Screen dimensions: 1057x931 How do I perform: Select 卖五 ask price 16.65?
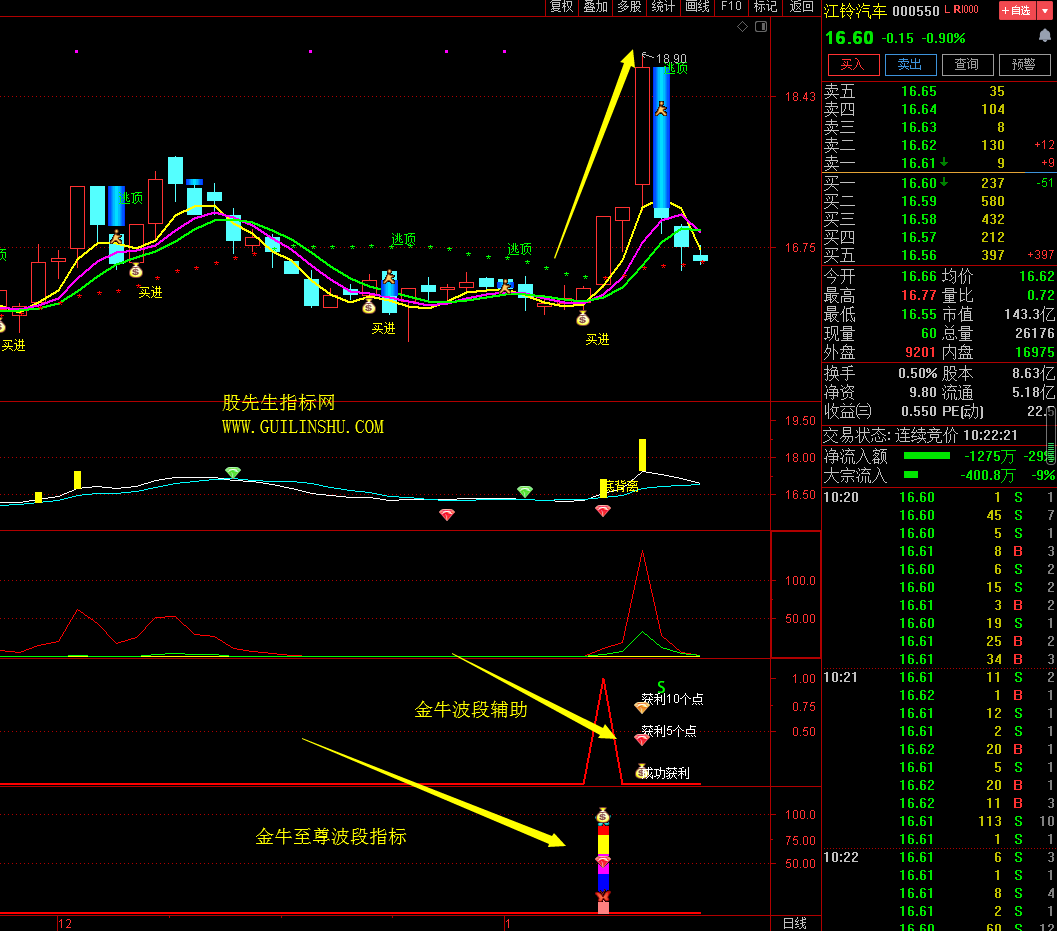point(919,91)
